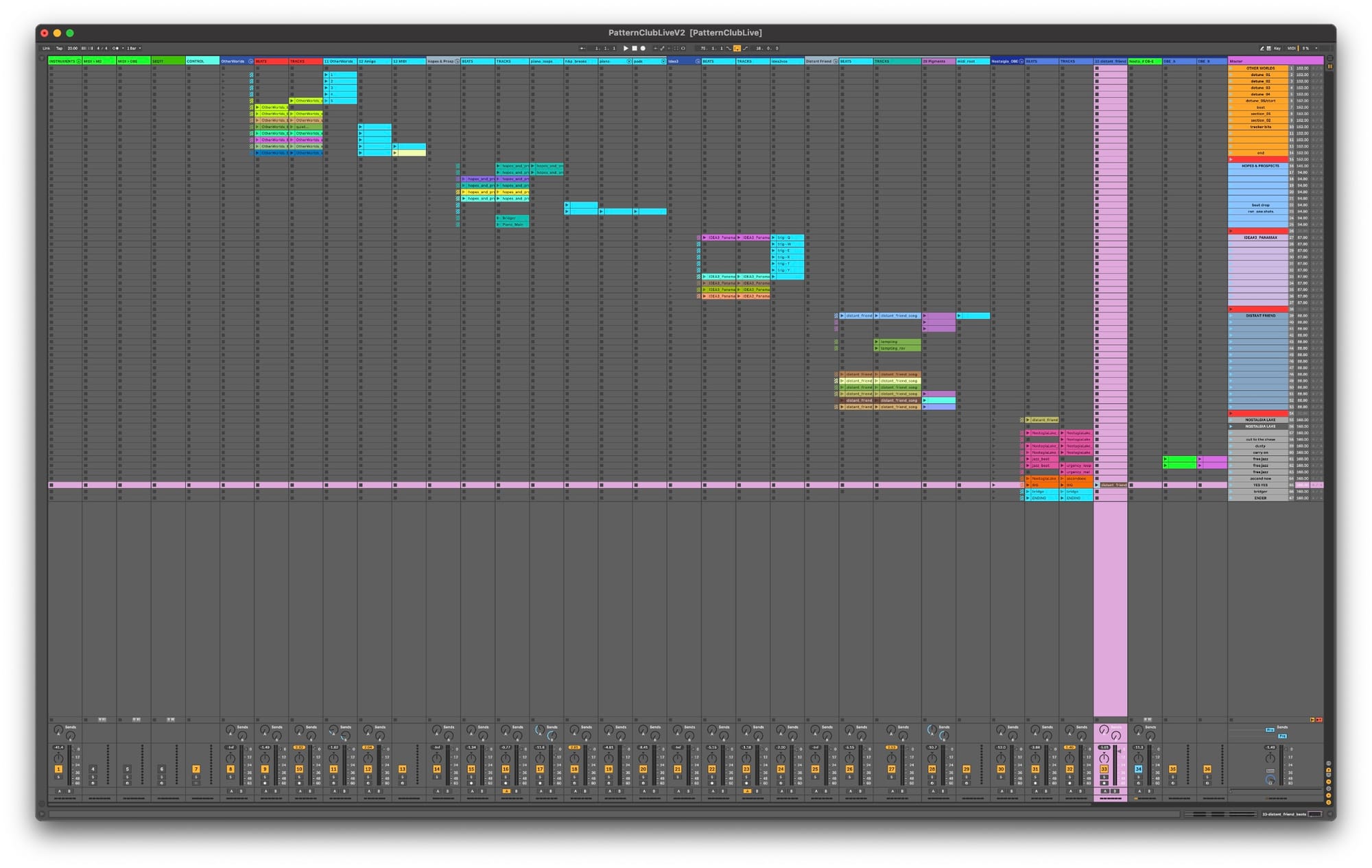Arm track 32 for recording
This screenshot has width=1372, height=868.
[x=1069, y=783]
